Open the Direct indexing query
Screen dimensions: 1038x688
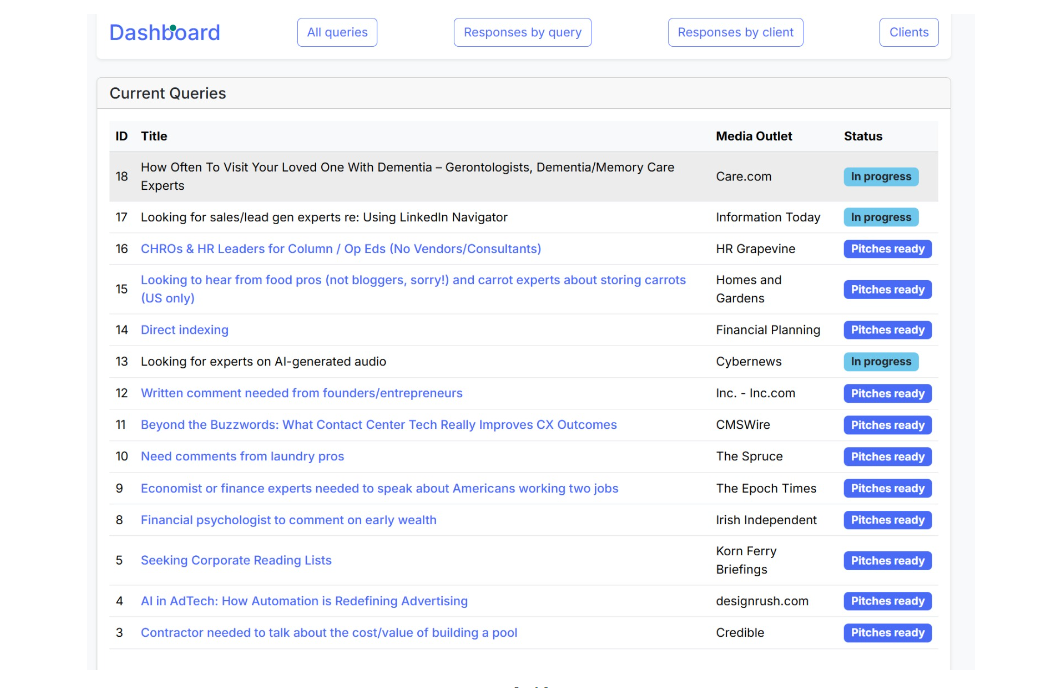click(184, 329)
